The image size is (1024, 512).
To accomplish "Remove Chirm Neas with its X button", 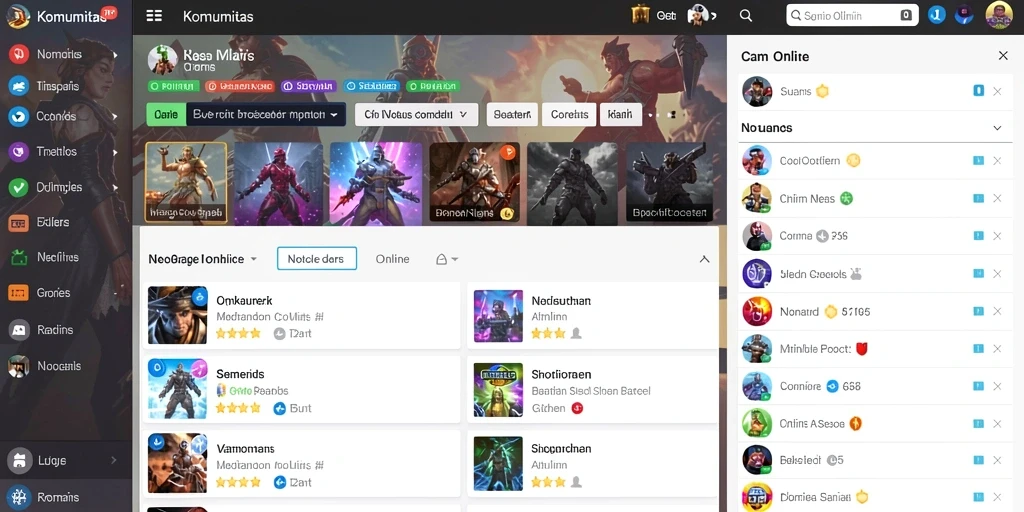I will coord(997,199).
